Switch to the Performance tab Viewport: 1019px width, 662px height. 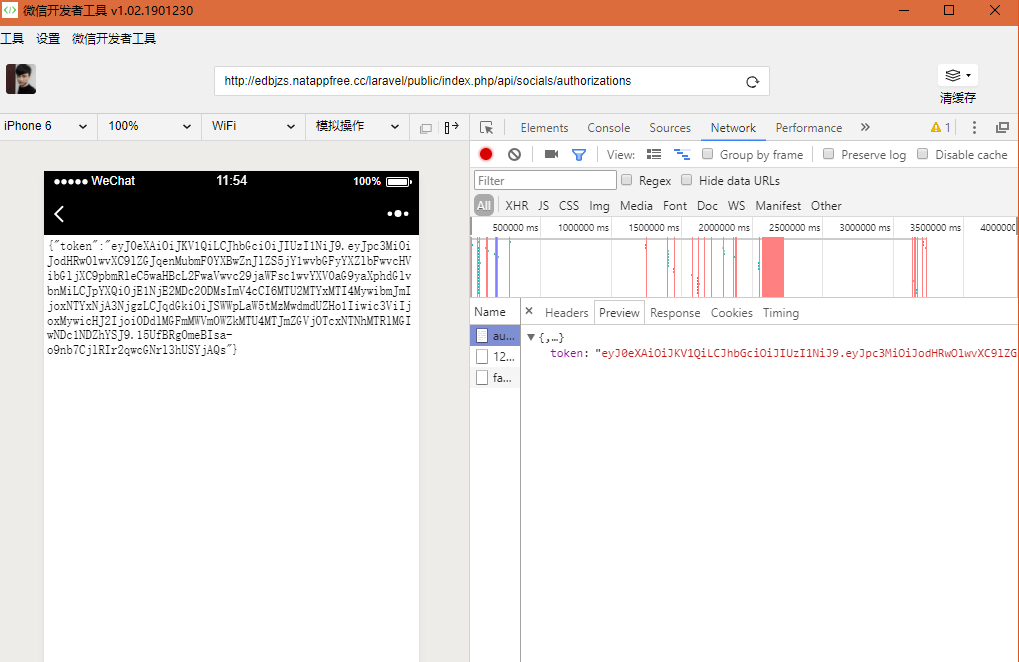tap(808, 128)
